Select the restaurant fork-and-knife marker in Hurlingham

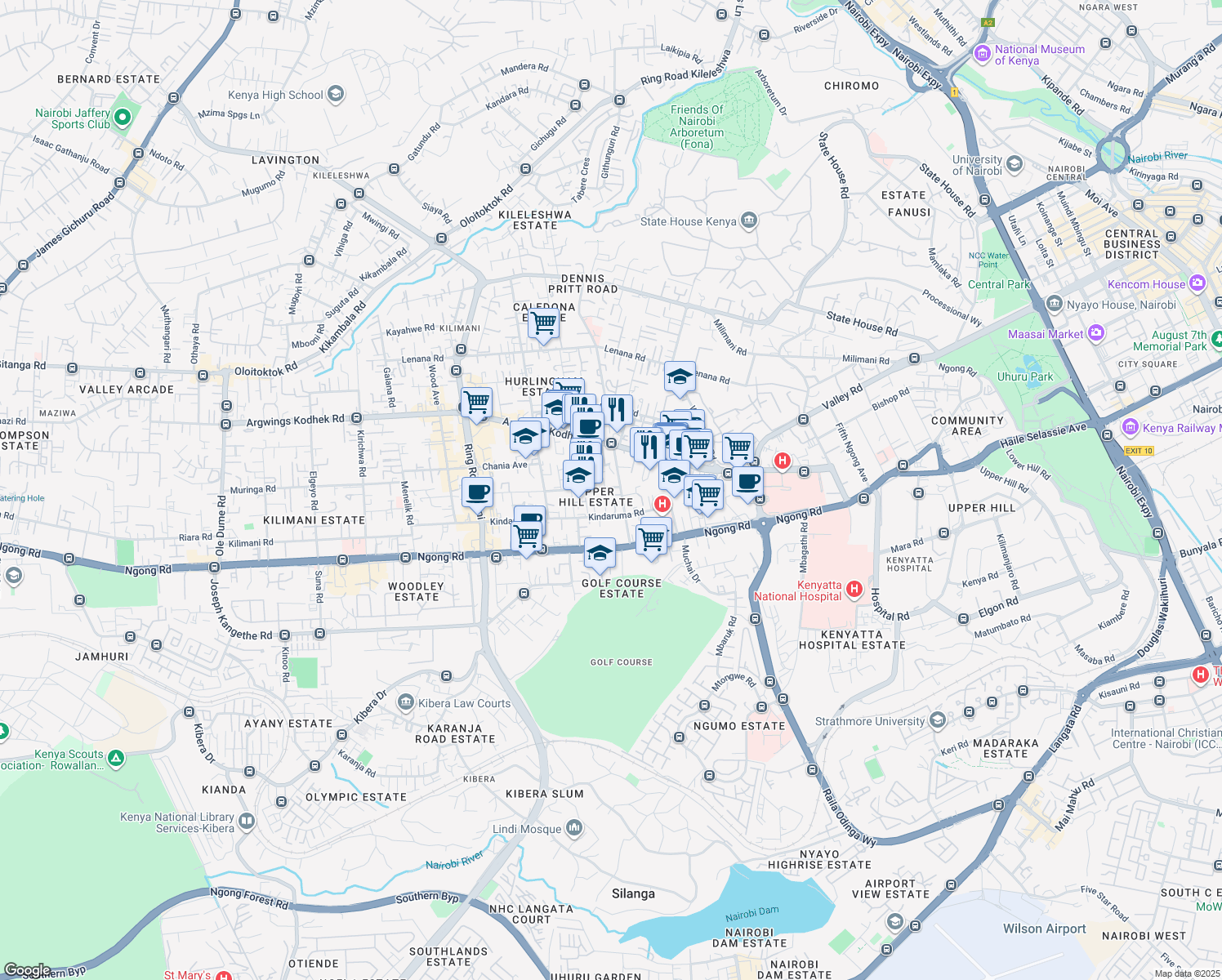[x=618, y=409]
